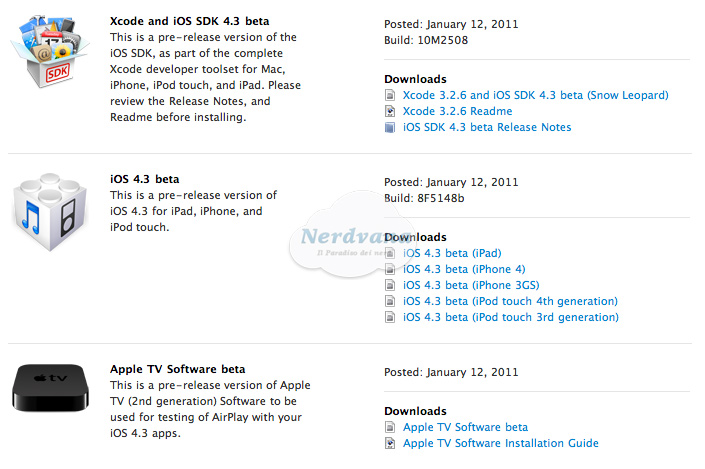Download the Apple TV Software beta
The height and width of the screenshot is (469, 705).
465,427
